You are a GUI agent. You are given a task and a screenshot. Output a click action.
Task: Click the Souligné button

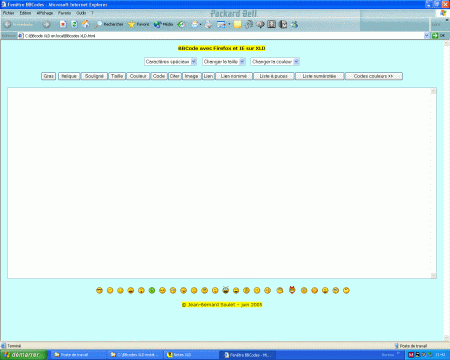click(94, 76)
